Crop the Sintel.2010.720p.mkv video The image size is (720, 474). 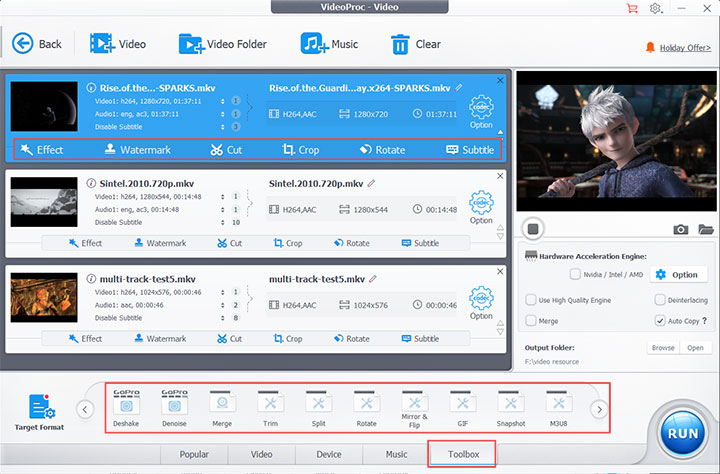click(x=288, y=243)
